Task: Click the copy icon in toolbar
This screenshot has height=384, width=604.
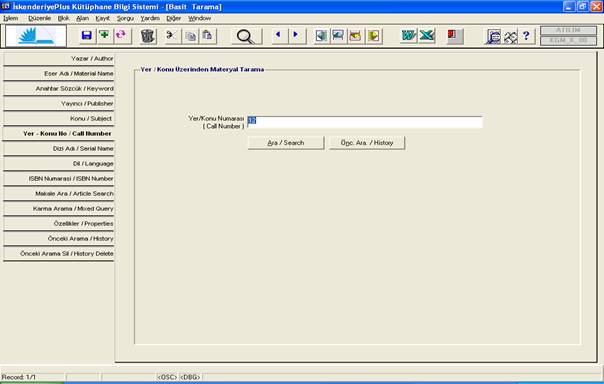Action: [x=190, y=36]
